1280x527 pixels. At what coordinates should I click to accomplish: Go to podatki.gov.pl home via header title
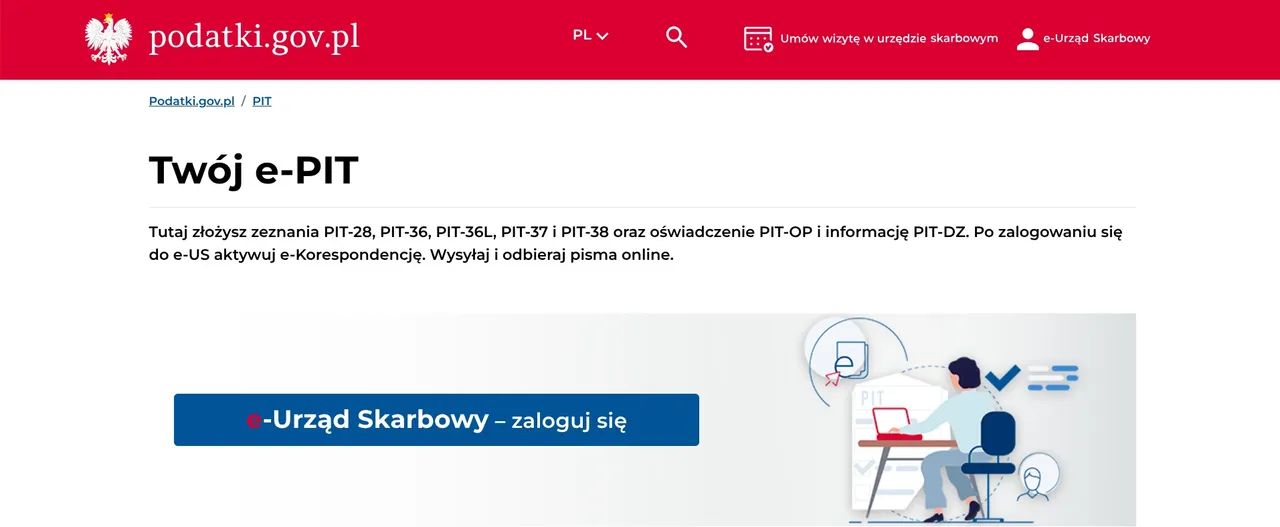254,38
